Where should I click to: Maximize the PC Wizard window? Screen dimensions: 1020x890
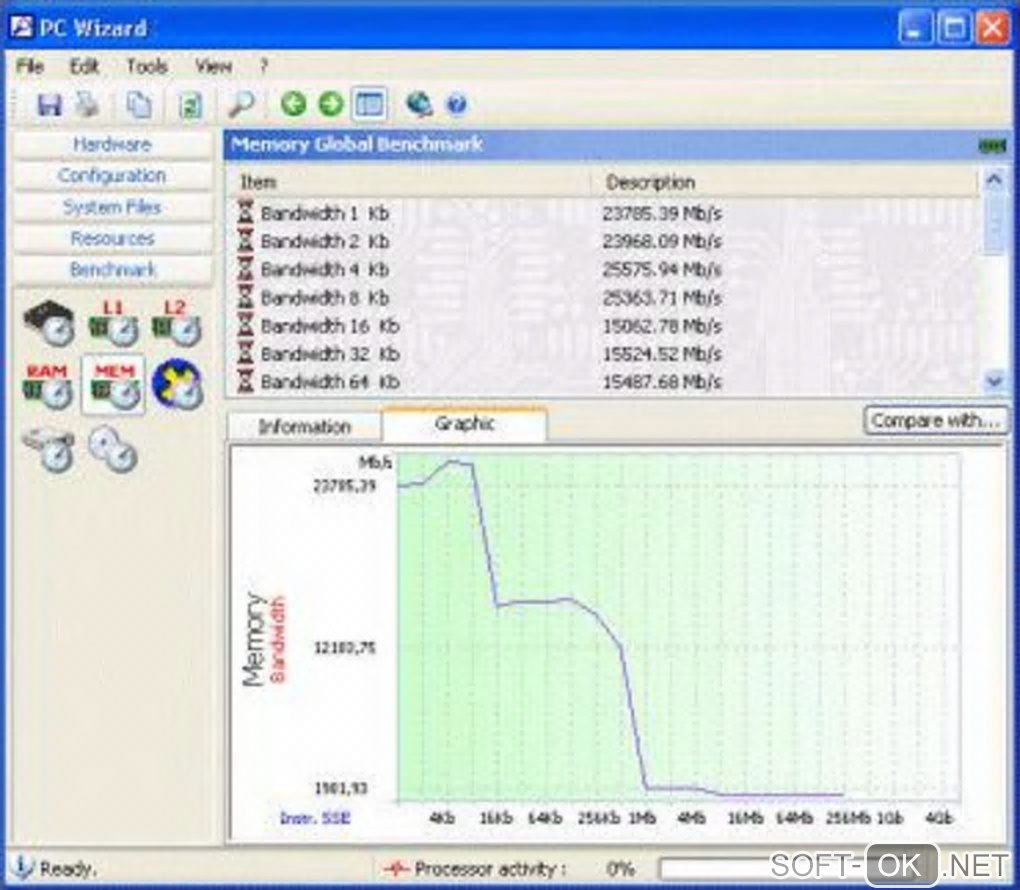click(x=954, y=28)
